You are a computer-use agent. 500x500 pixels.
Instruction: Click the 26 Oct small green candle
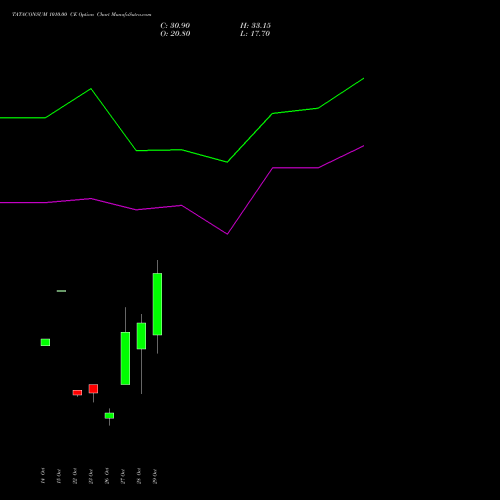[x=109, y=416]
